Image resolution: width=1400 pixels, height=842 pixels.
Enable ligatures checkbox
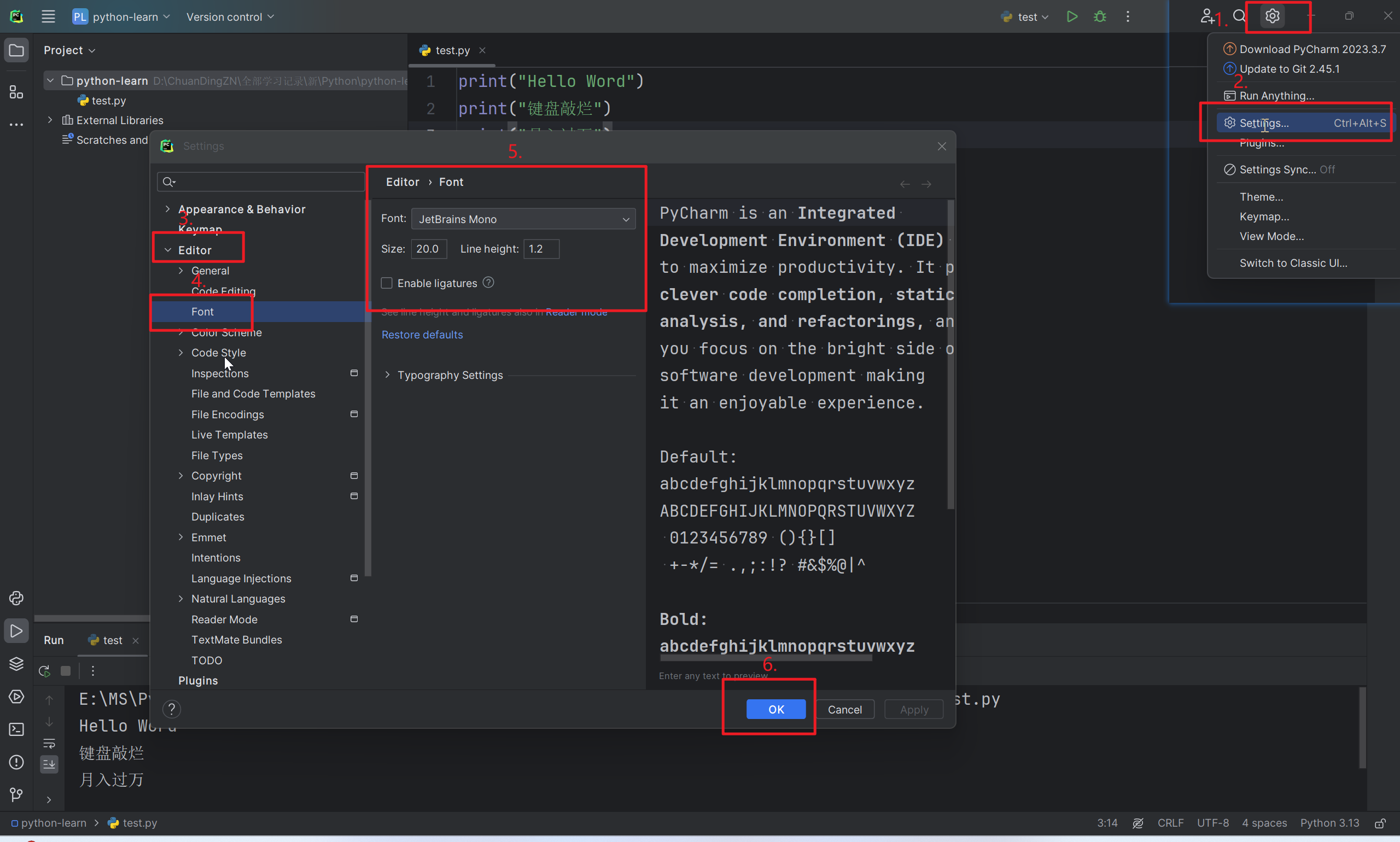tap(387, 283)
